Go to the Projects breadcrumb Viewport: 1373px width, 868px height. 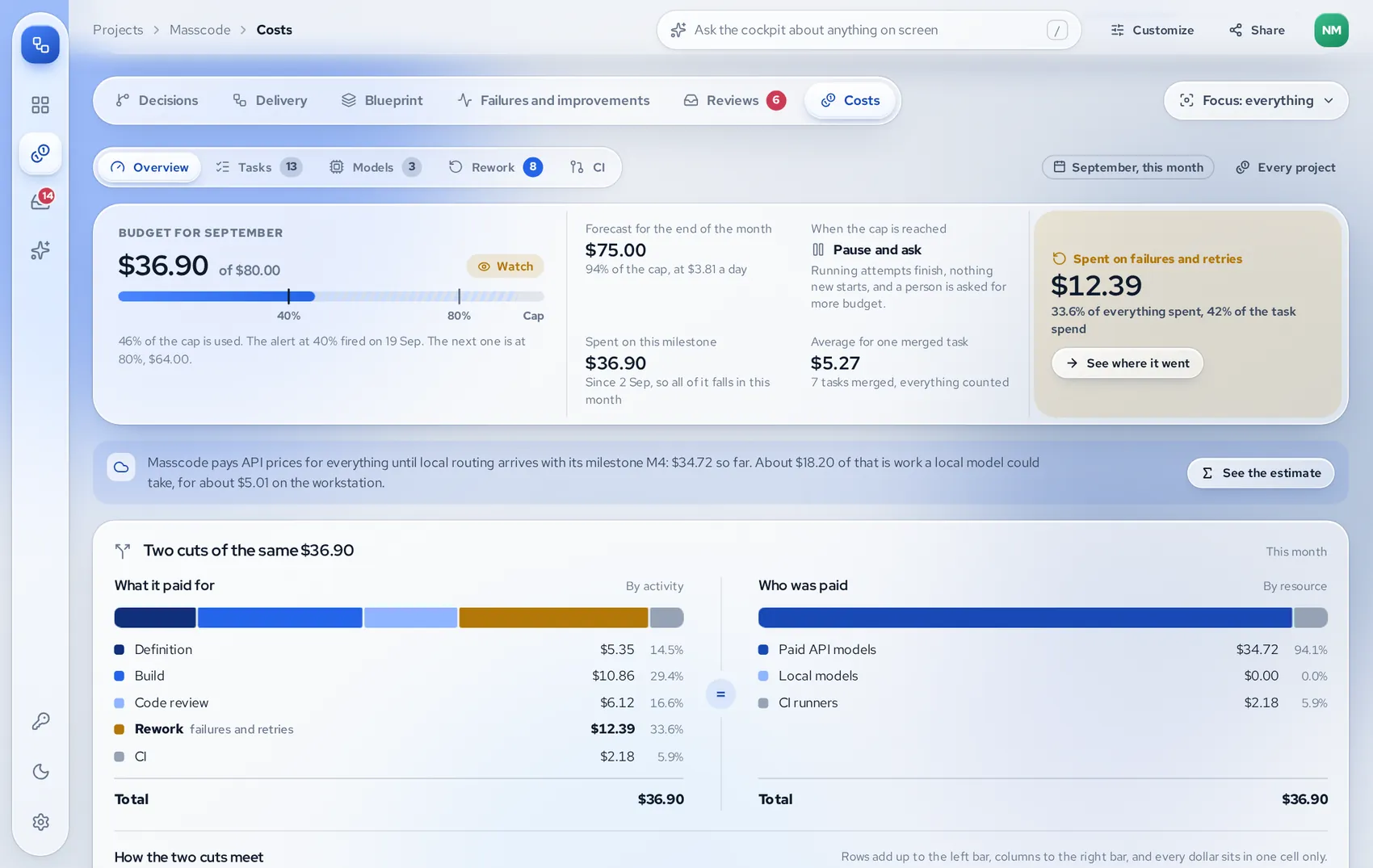(x=118, y=30)
